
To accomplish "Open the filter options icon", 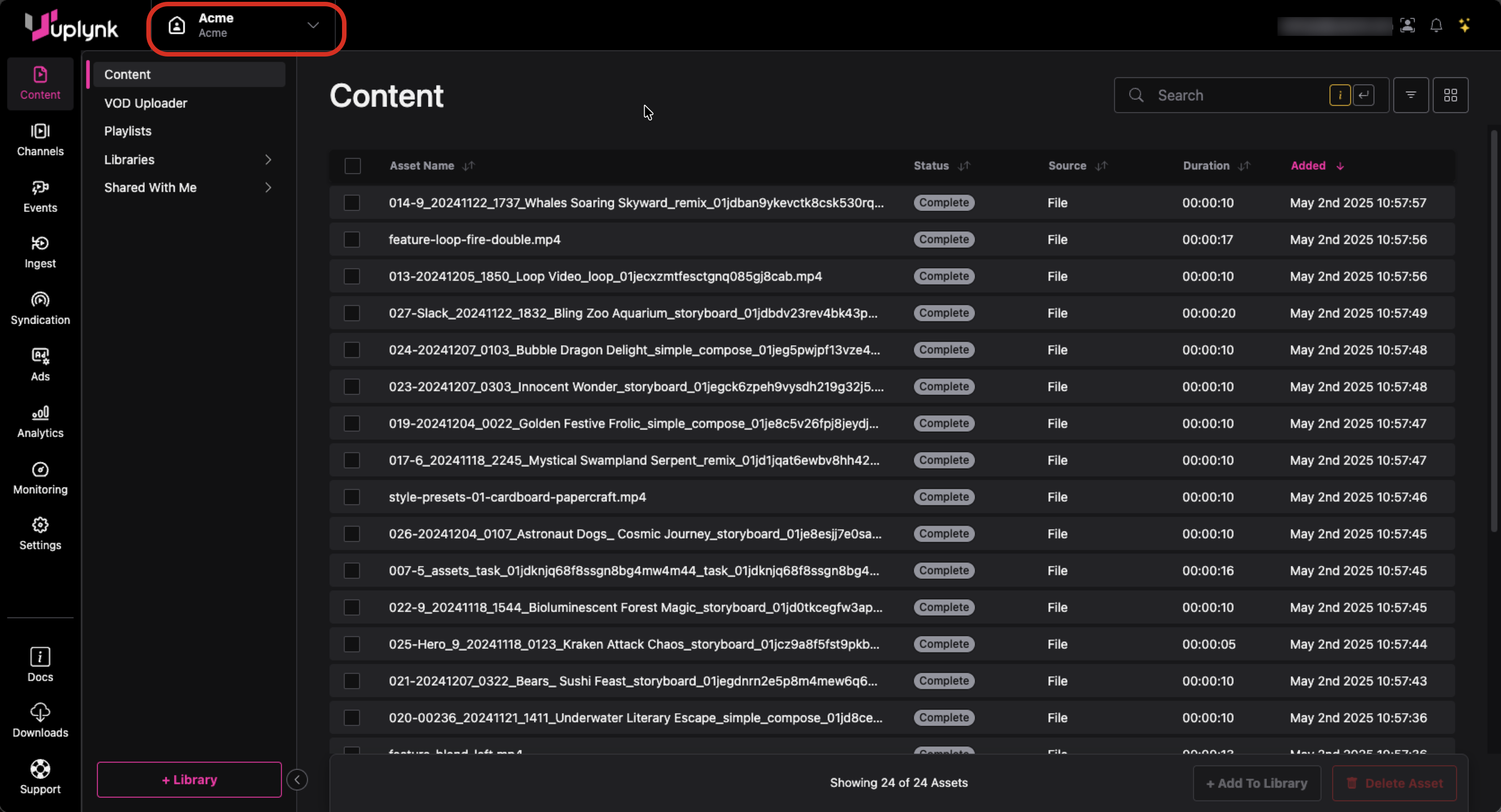I will point(1410,95).
